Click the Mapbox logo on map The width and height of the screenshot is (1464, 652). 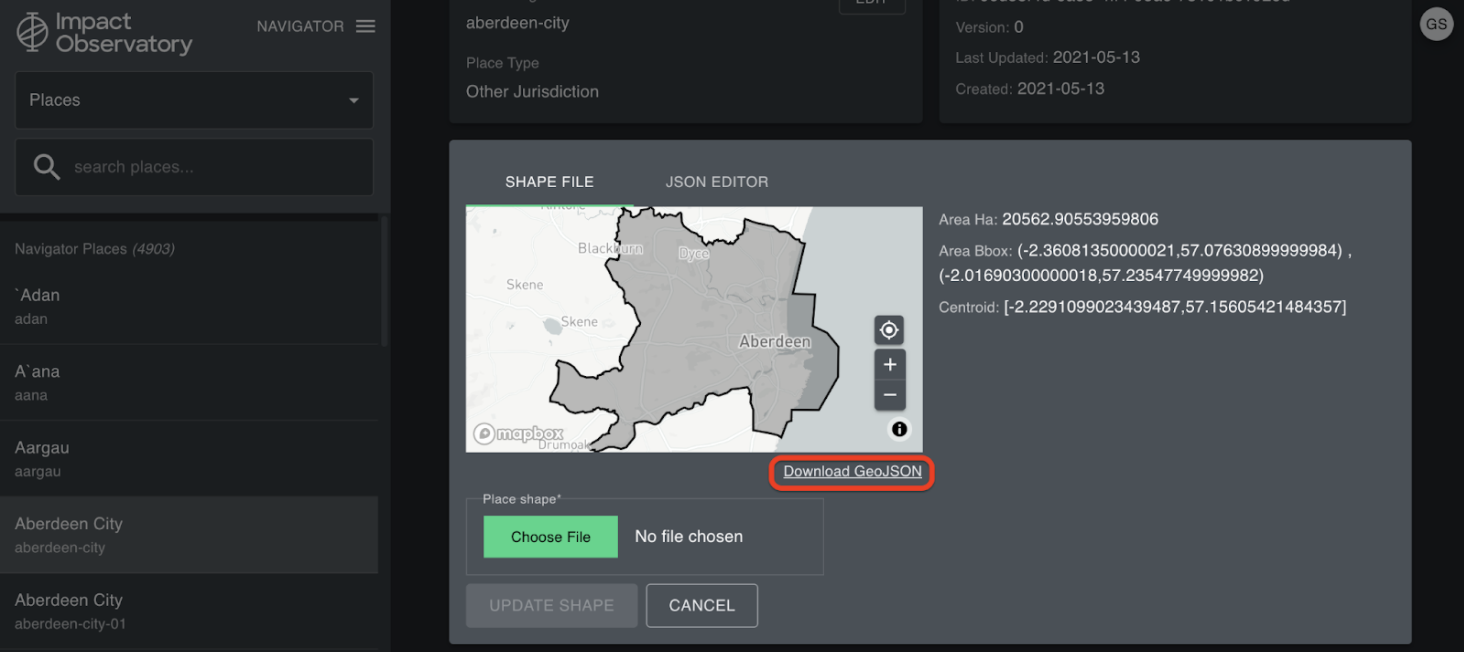(518, 434)
